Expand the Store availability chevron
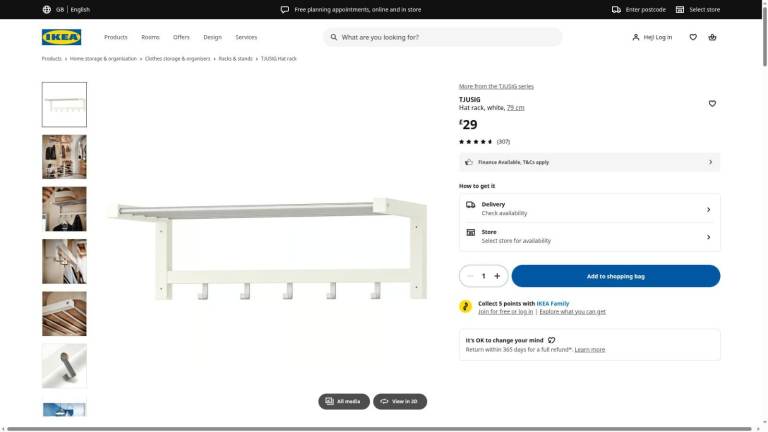768x432 pixels. coord(708,237)
